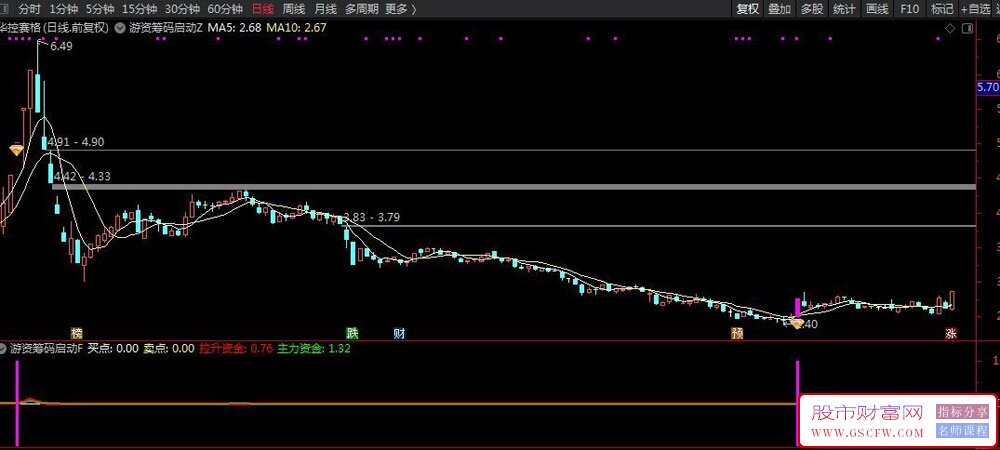Select the 4.42 - 4.33 gap band label

[82, 177]
